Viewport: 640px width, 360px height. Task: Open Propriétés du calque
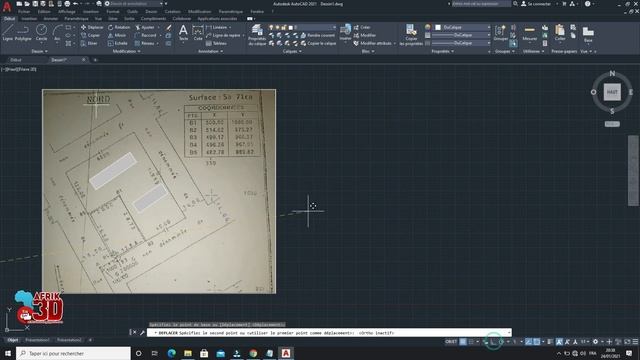point(257,34)
